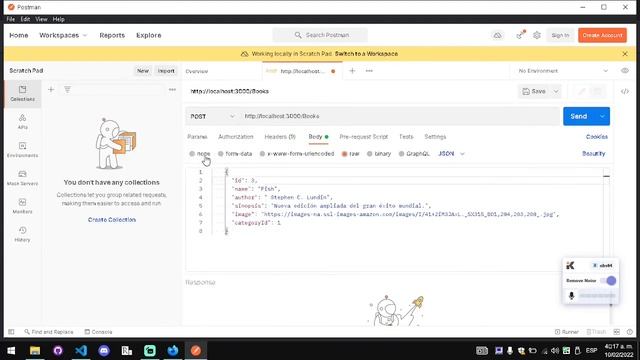
Task: Click Switch to a Workspace link
Action: pyautogui.click(x=367, y=54)
